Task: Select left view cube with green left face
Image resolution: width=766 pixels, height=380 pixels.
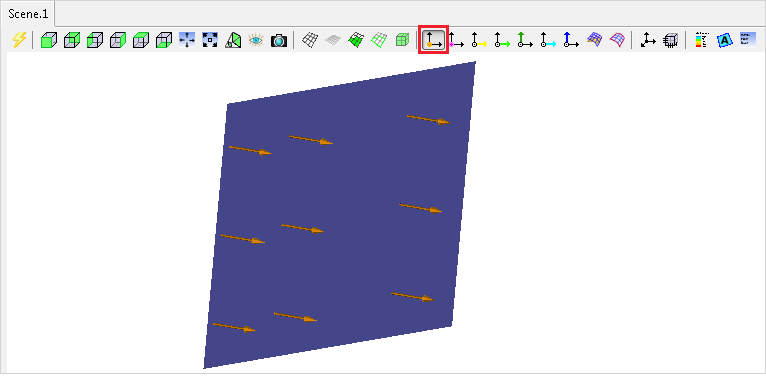Action: (95, 40)
